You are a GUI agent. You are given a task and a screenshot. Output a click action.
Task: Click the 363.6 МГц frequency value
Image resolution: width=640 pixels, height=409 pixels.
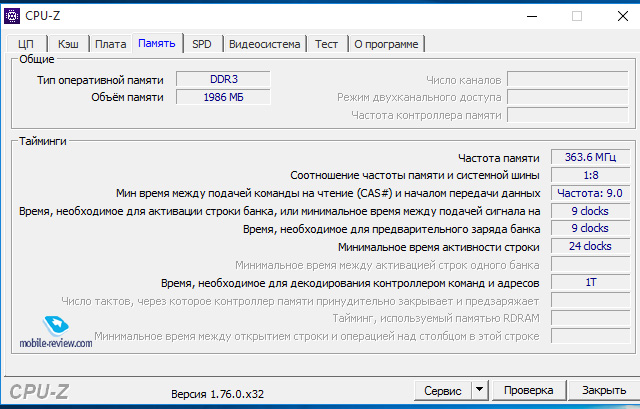tap(590, 157)
